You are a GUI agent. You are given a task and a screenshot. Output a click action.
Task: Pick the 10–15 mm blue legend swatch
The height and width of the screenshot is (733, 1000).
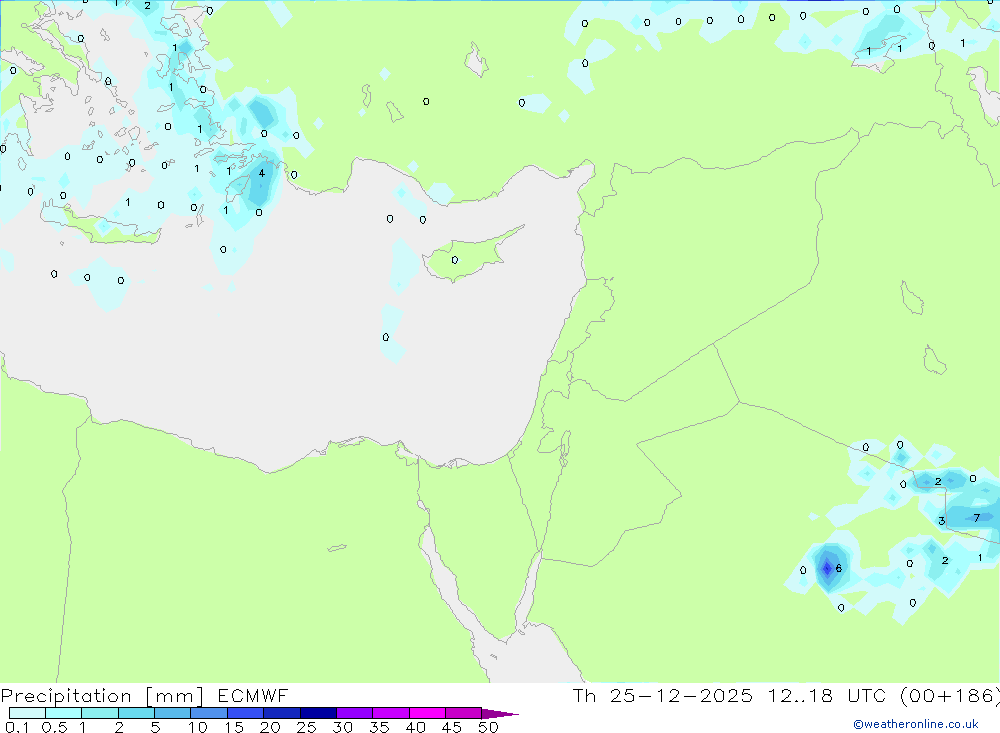click(209, 713)
